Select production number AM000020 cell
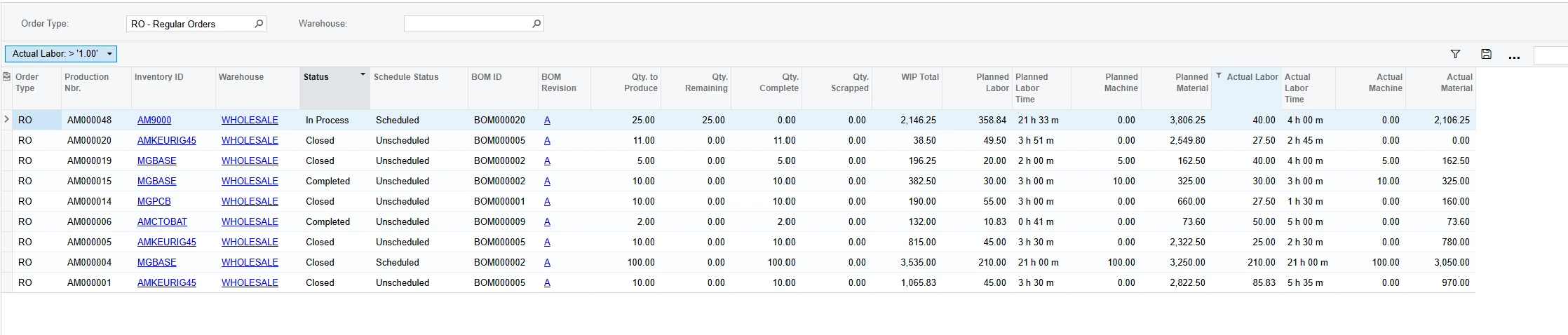 (96, 140)
